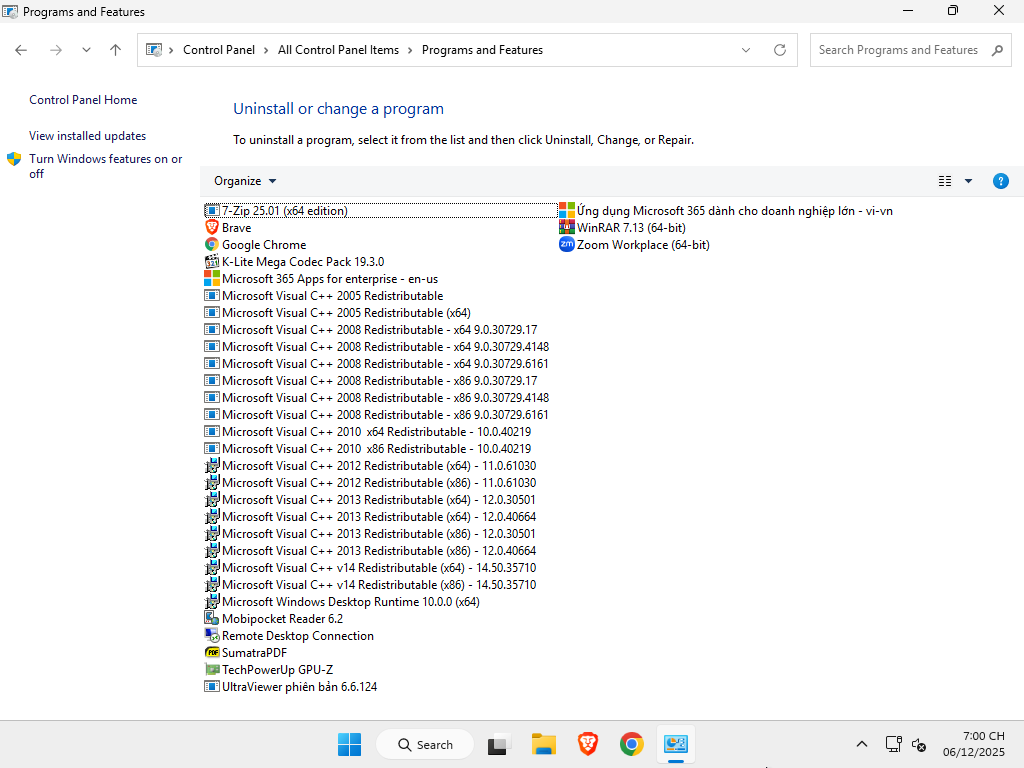The height and width of the screenshot is (768, 1024).
Task: Navigate up using the up arrow icon
Action: (115, 49)
